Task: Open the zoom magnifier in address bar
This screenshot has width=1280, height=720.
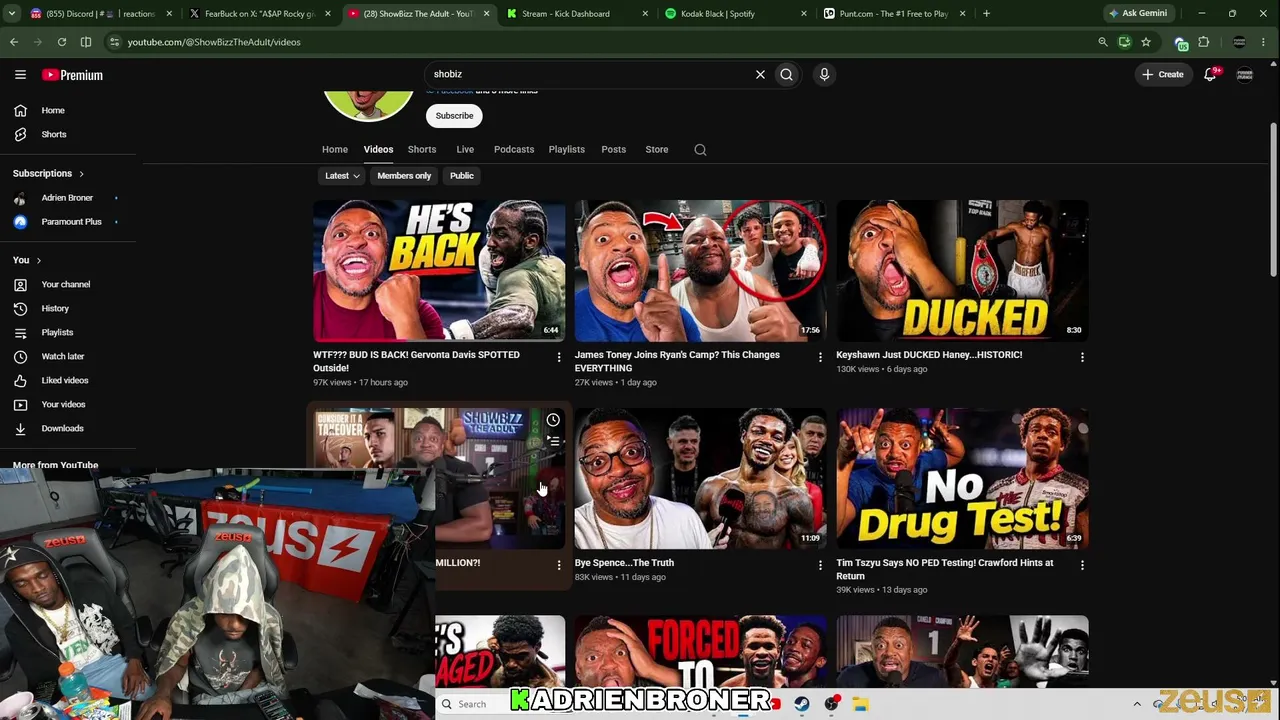Action: click(1103, 42)
